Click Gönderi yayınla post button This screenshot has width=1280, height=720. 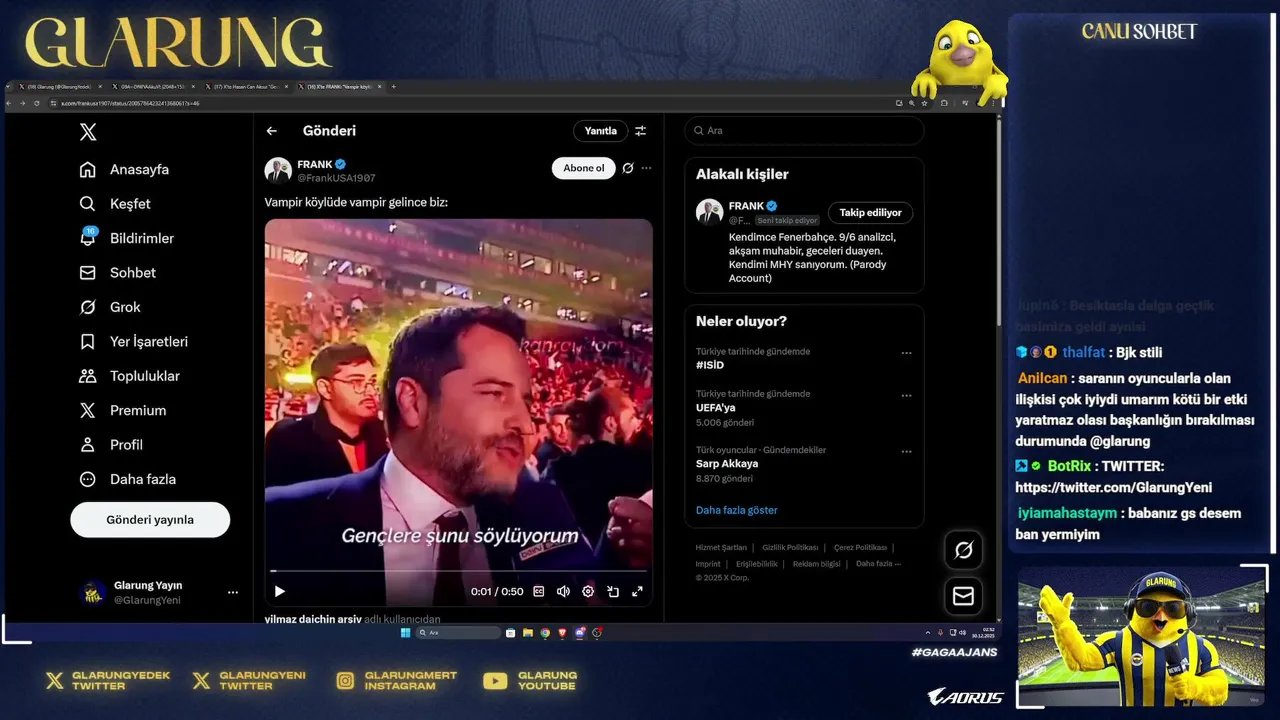(x=150, y=520)
